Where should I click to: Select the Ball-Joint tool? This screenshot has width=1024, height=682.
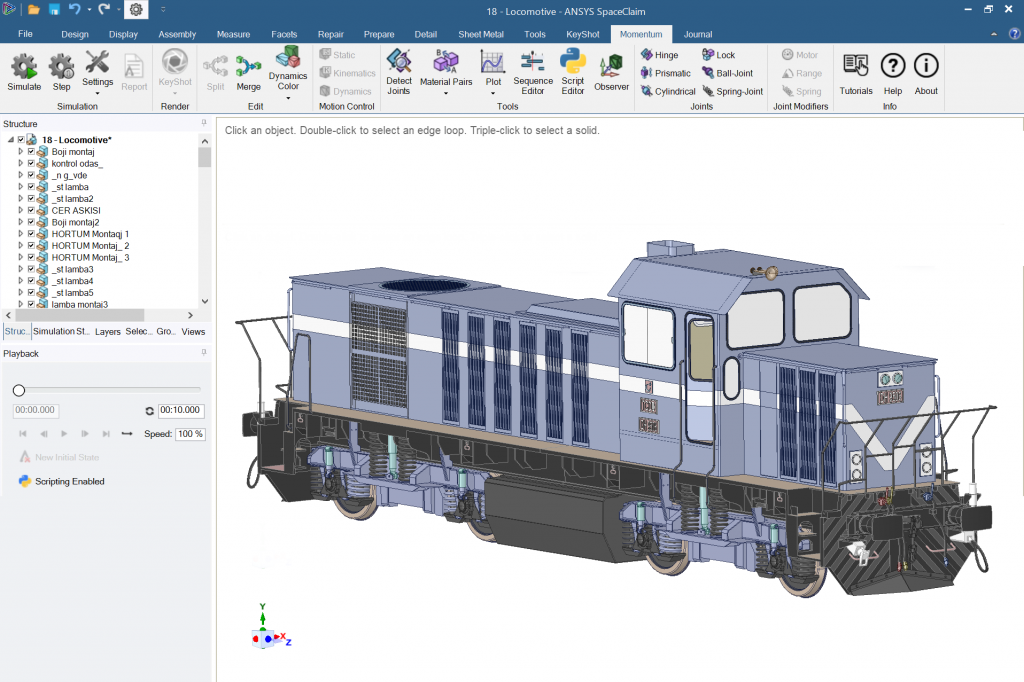click(x=728, y=73)
